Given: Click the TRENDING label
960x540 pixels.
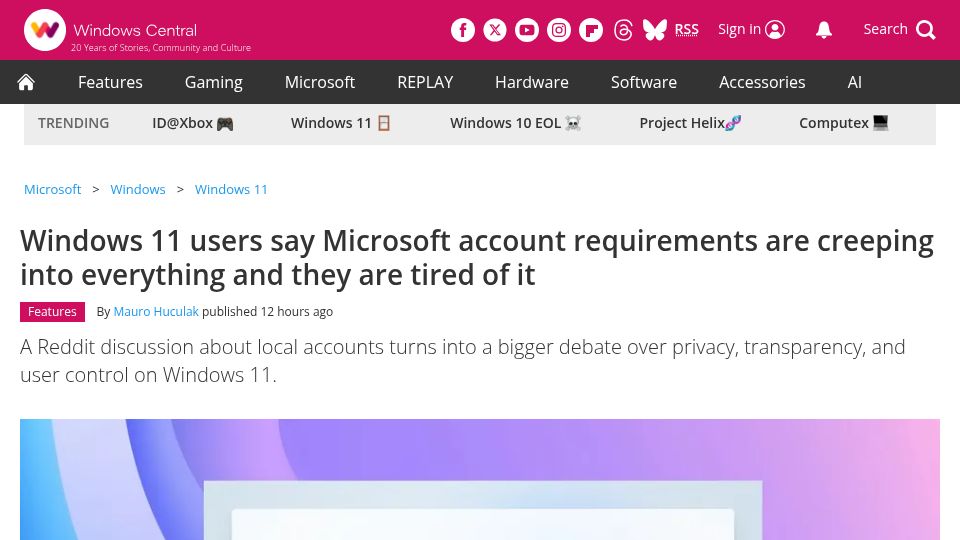Looking at the screenshot, I should 73,123.
